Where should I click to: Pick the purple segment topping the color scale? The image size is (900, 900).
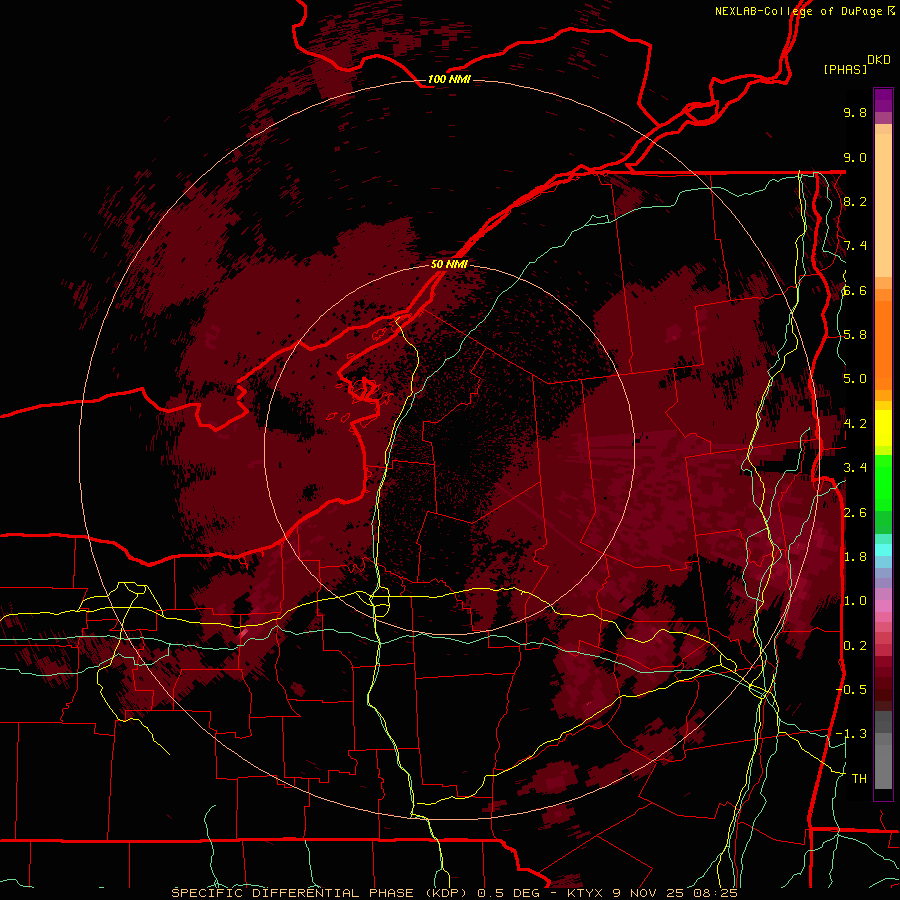883,100
